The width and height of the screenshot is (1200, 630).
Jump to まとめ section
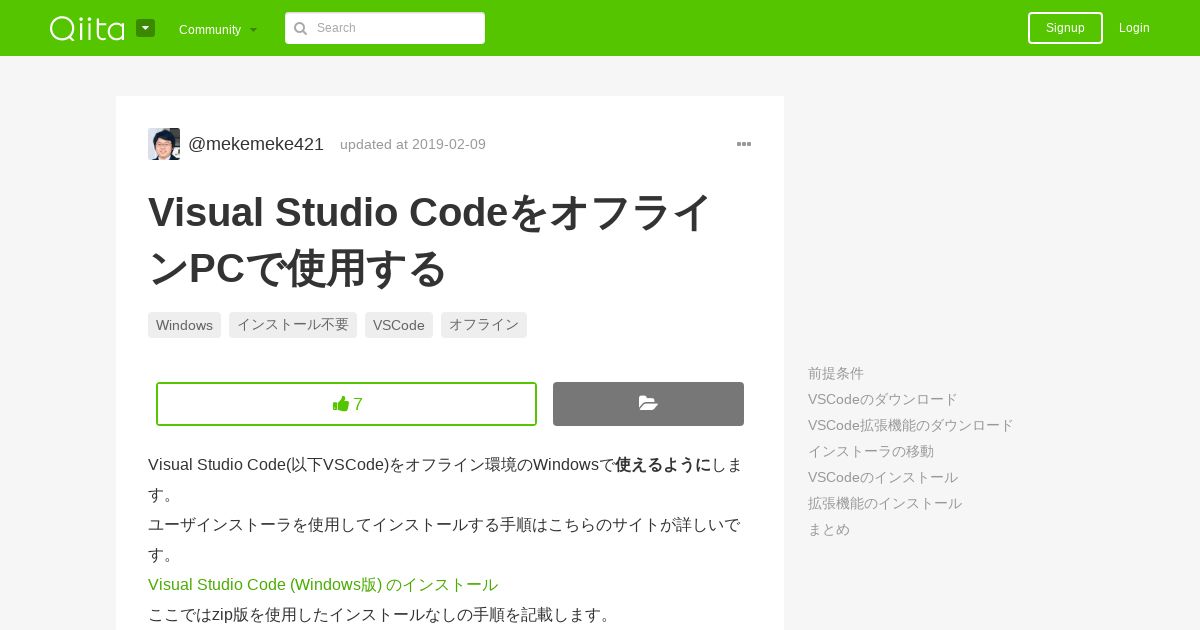(x=829, y=529)
